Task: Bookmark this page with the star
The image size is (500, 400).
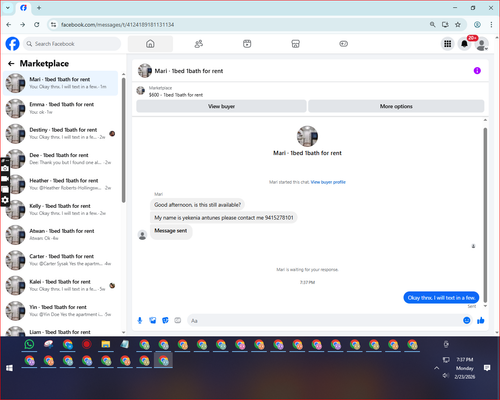Action: coord(458,25)
